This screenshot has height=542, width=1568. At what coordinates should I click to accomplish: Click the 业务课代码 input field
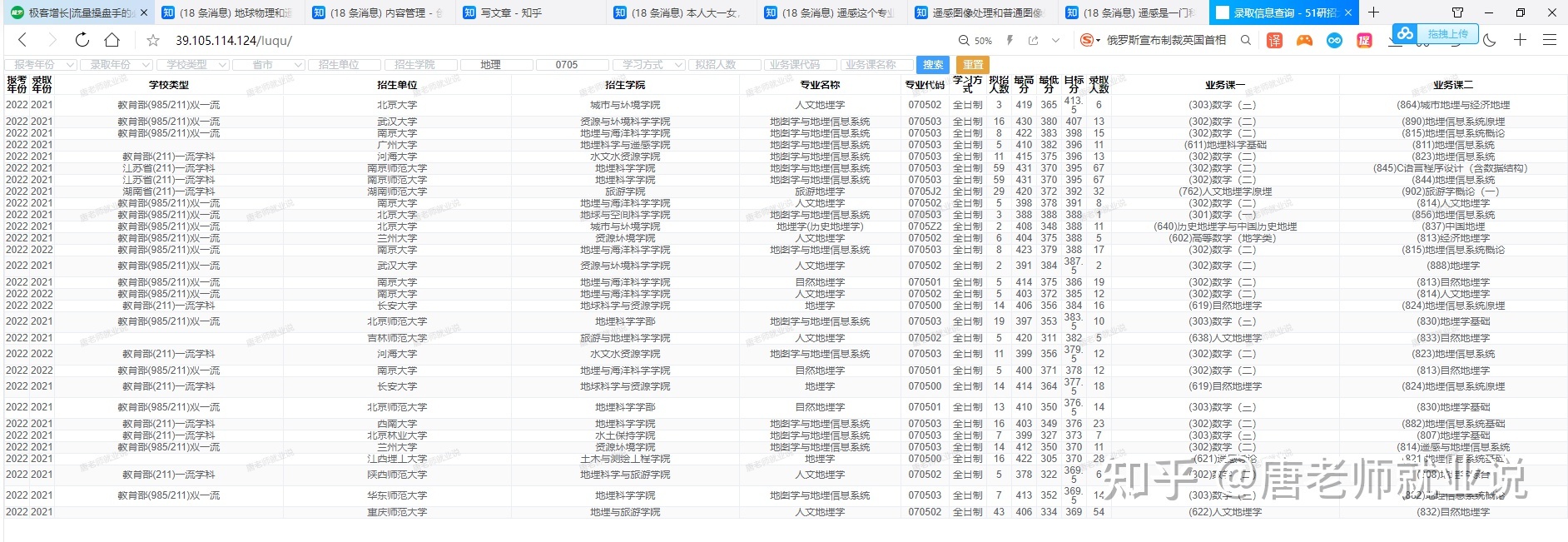point(800,65)
